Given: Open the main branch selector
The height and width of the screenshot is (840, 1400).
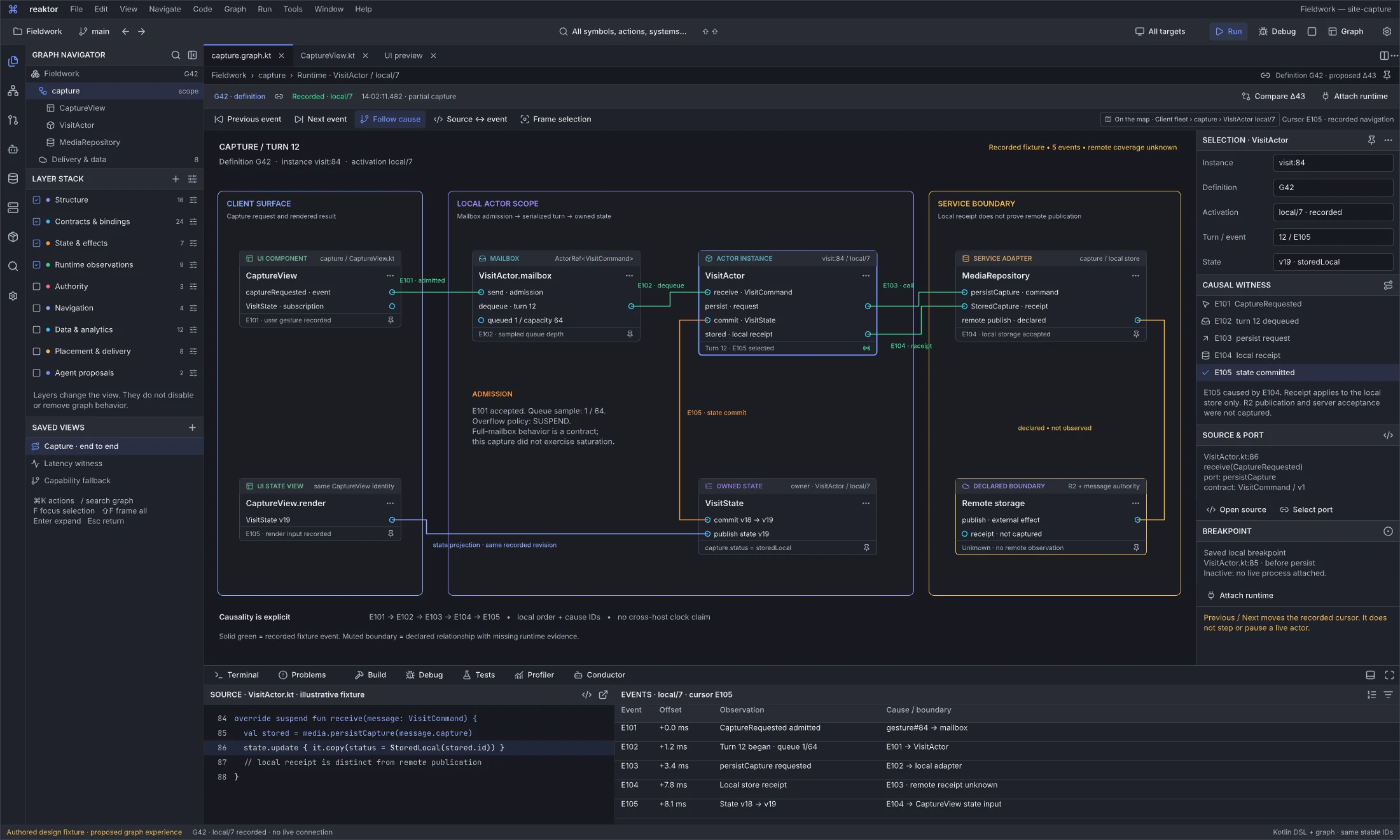Looking at the screenshot, I should (x=94, y=31).
